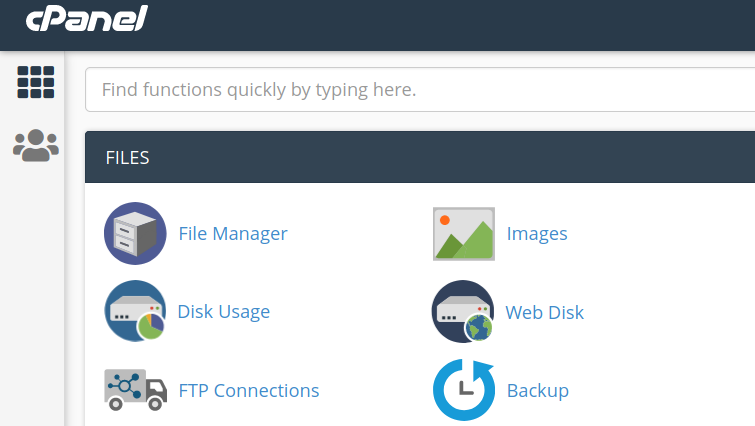
Task: Select the Web Disk text link
Action: pyautogui.click(x=545, y=312)
